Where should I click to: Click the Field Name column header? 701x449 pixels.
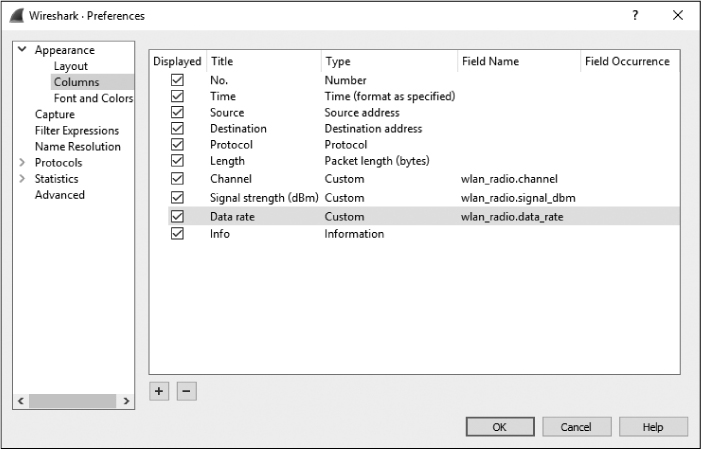tap(490, 61)
